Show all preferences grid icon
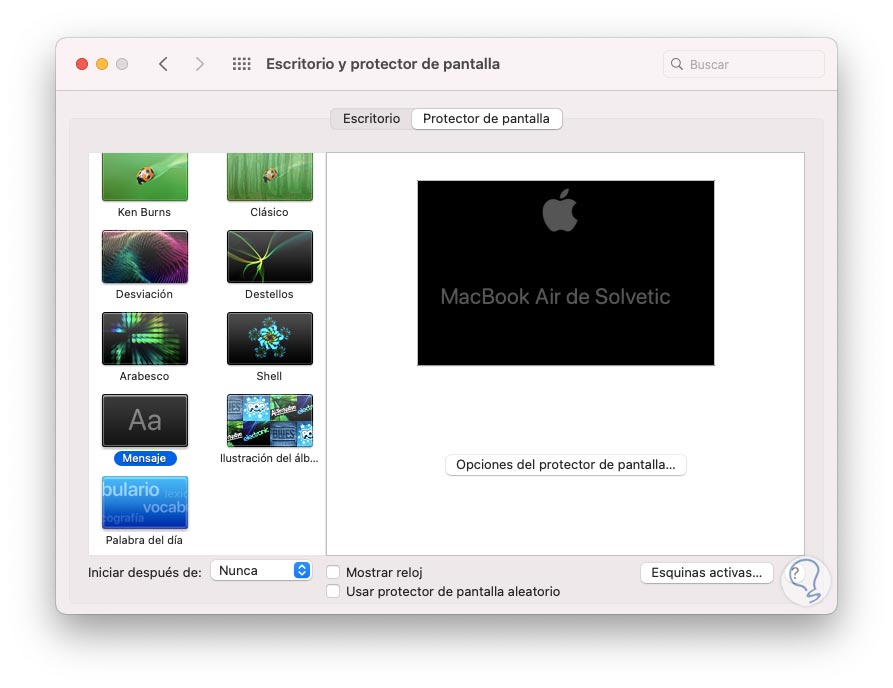Screen dimensions: 893x688 point(241,64)
